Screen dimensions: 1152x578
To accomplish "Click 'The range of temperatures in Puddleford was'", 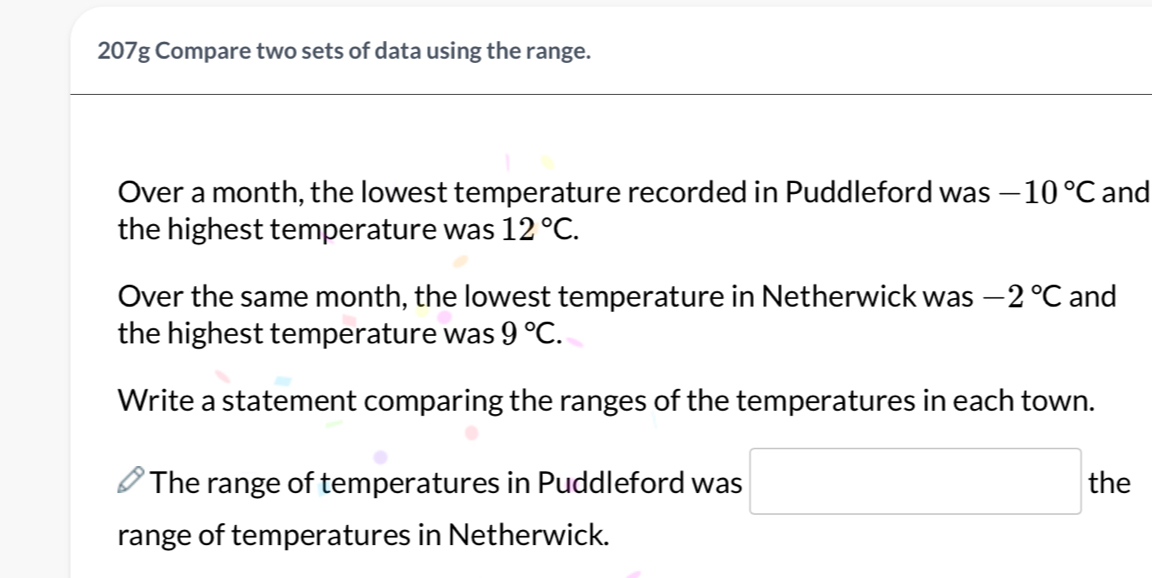I will [448, 484].
